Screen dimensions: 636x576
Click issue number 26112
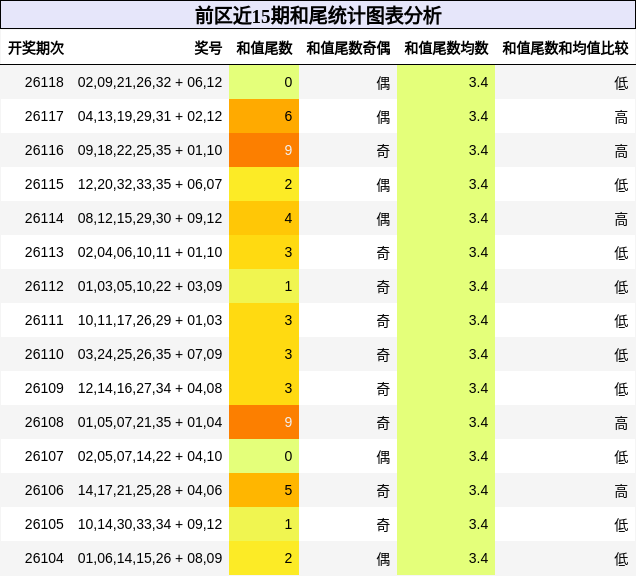point(44,286)
